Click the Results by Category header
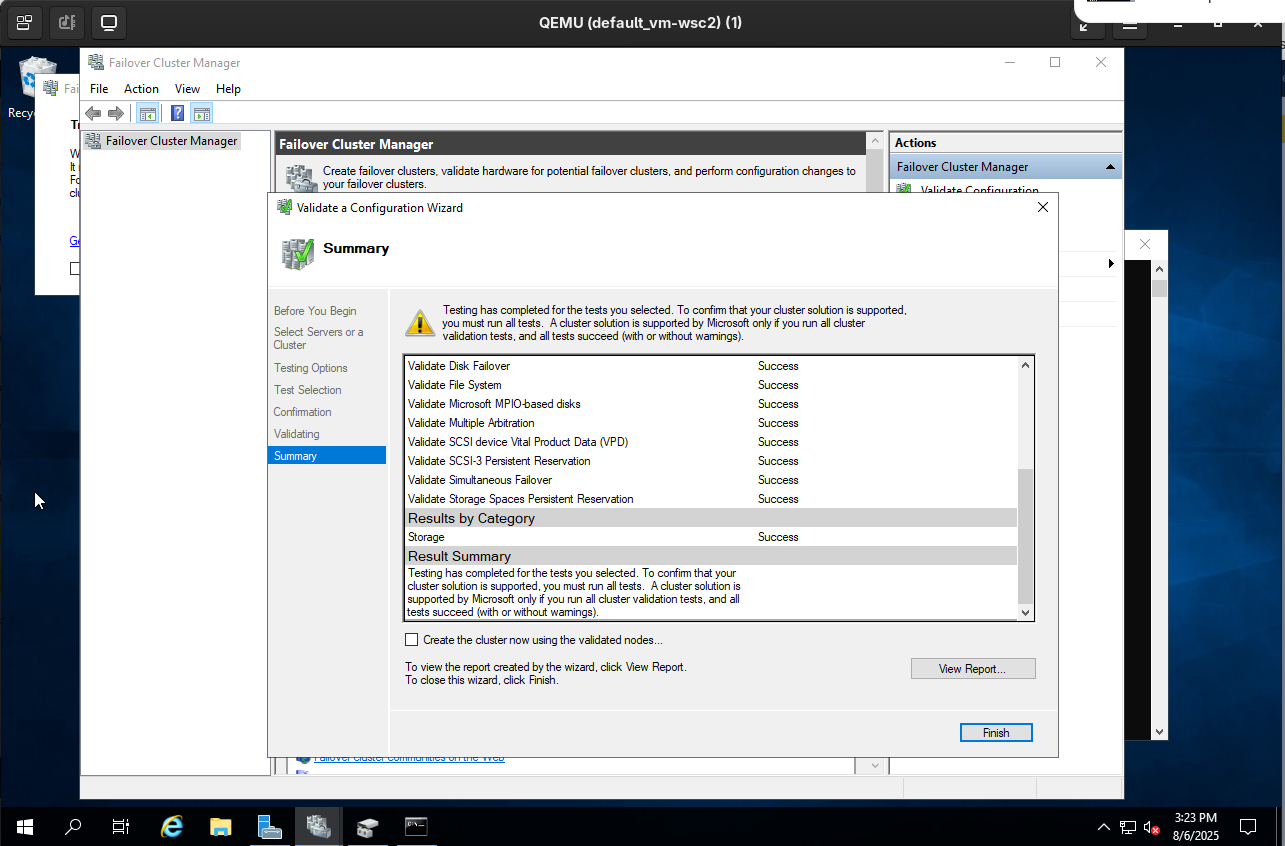Image resolution: width=1285 pixels, height=846 pixels. tap(711, 518)
